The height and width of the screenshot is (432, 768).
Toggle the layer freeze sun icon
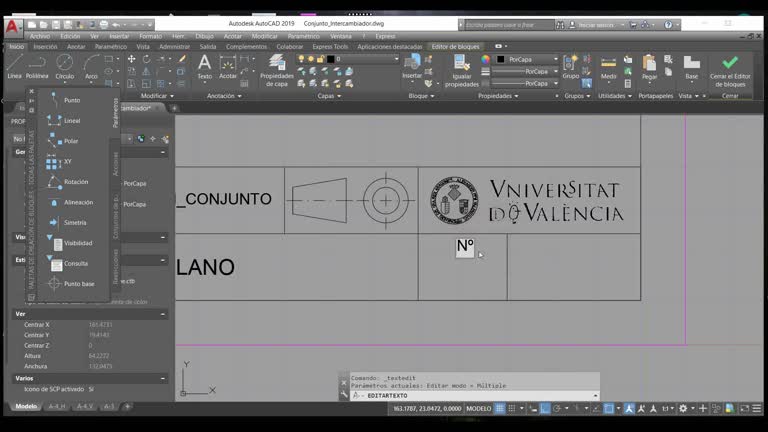[311, 59]
